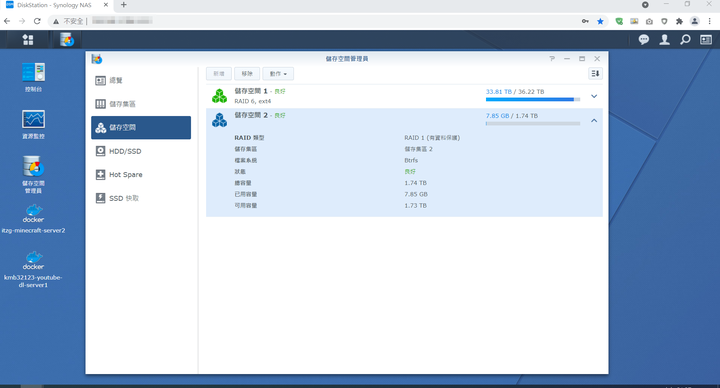720x388 pixels.
Task: Open the 動作 action dropdown
Action: pyautogui.click(x=278, y=73)
